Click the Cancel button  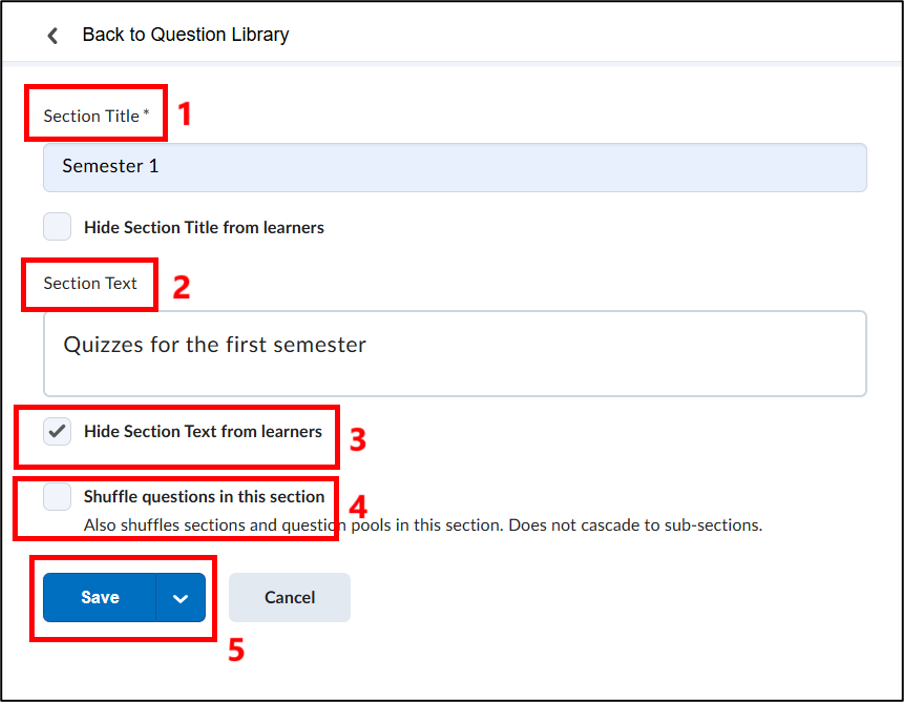pyautogui.click(x=289, y=597)
